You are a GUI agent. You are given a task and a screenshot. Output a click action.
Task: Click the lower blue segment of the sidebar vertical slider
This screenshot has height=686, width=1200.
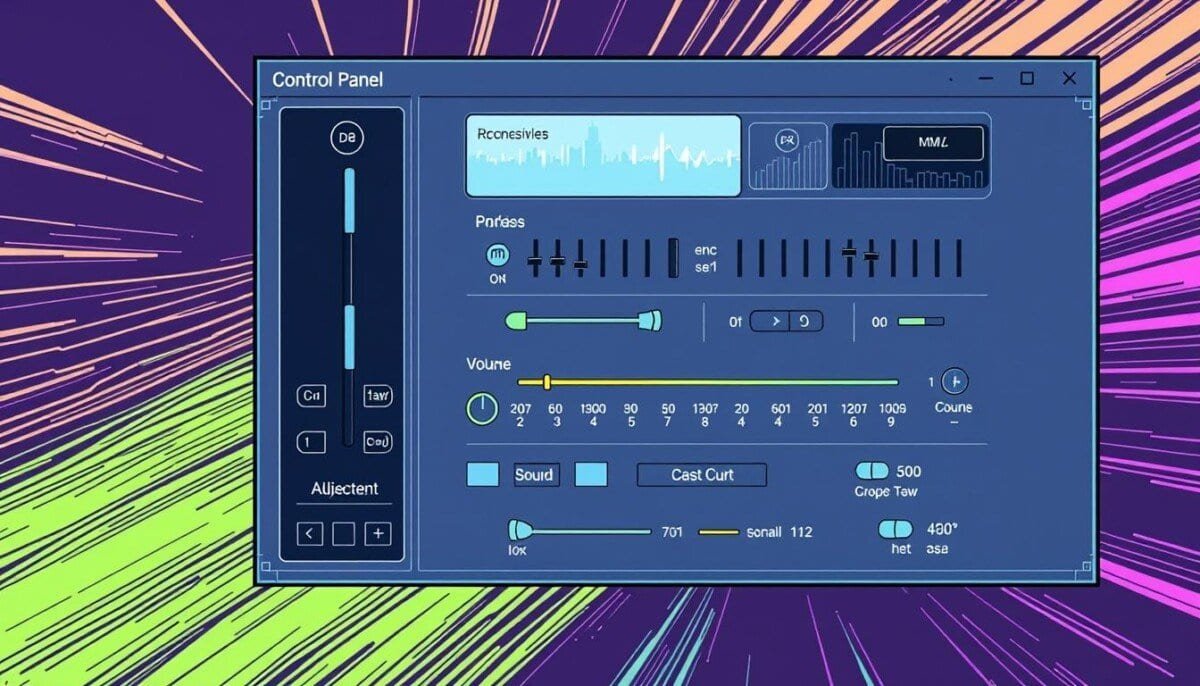pyautogui.click(x=349, y=336)
